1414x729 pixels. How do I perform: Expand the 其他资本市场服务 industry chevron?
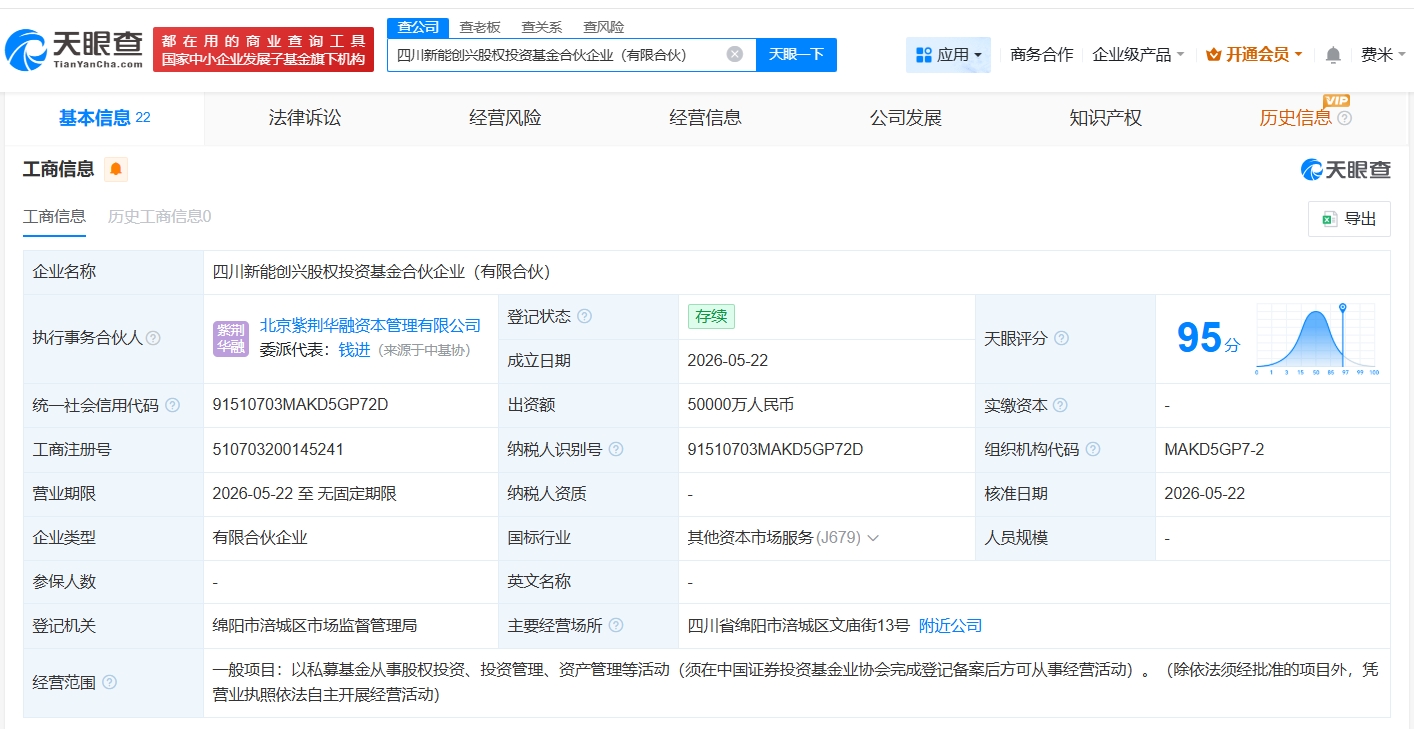tap(873, 538)
